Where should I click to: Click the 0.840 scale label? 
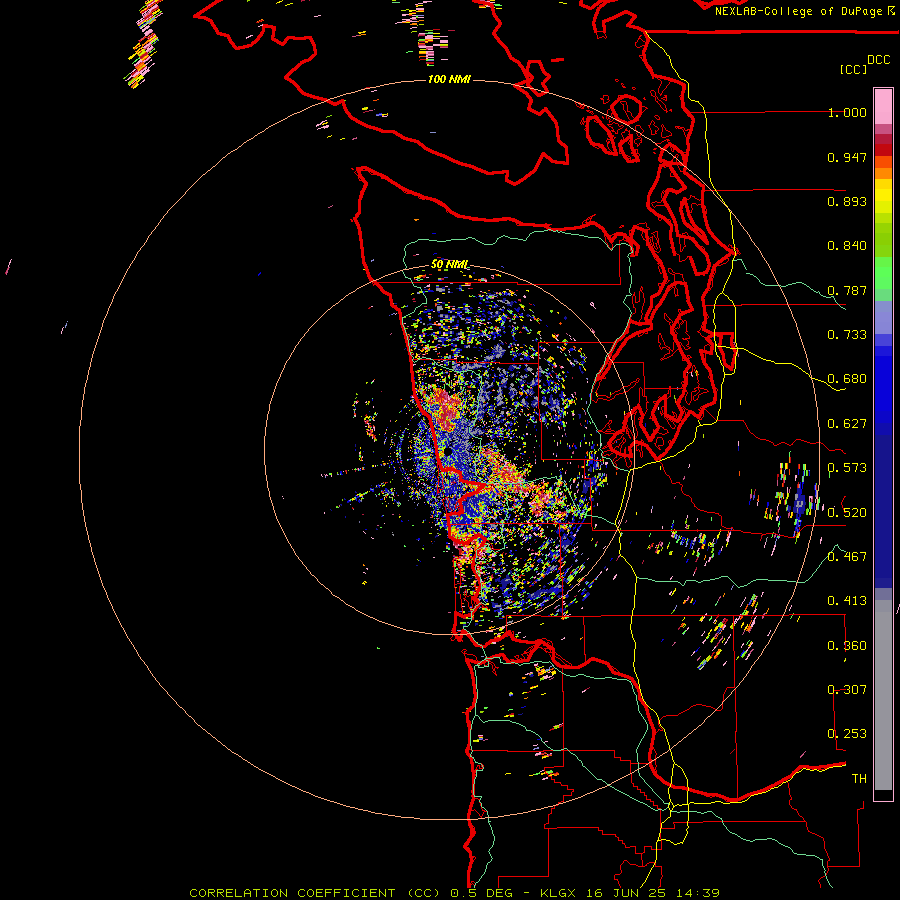tap(847, 246)
